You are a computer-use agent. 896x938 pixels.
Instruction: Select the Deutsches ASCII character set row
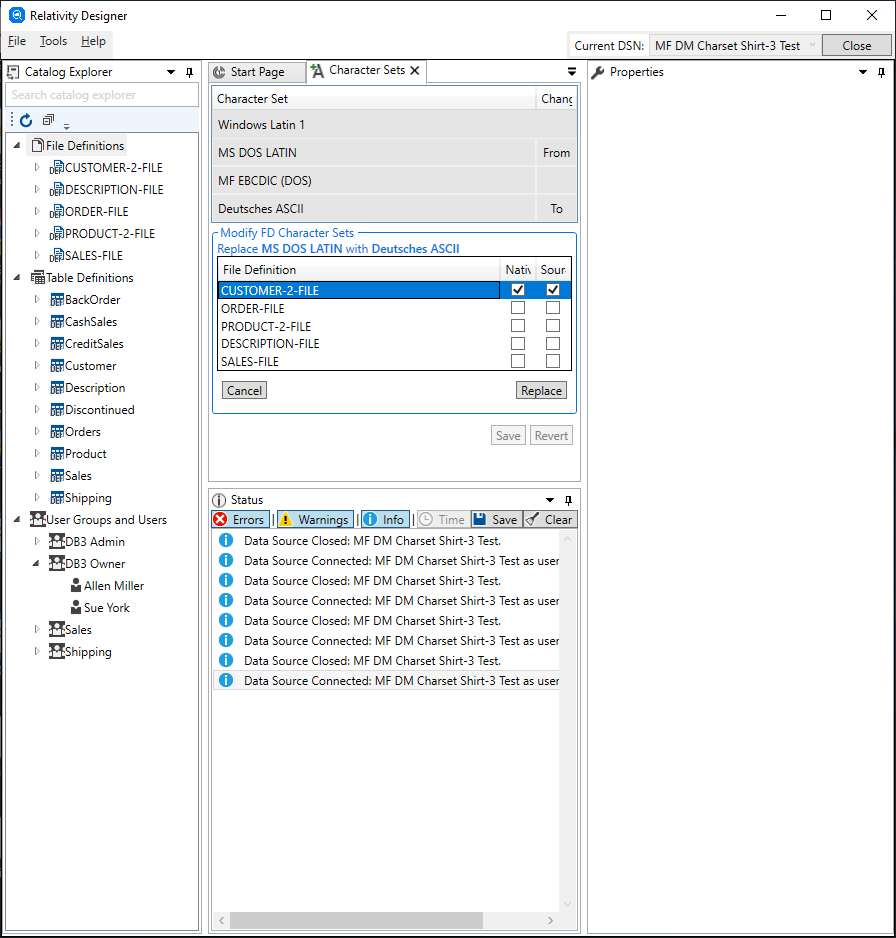[395, 209]
